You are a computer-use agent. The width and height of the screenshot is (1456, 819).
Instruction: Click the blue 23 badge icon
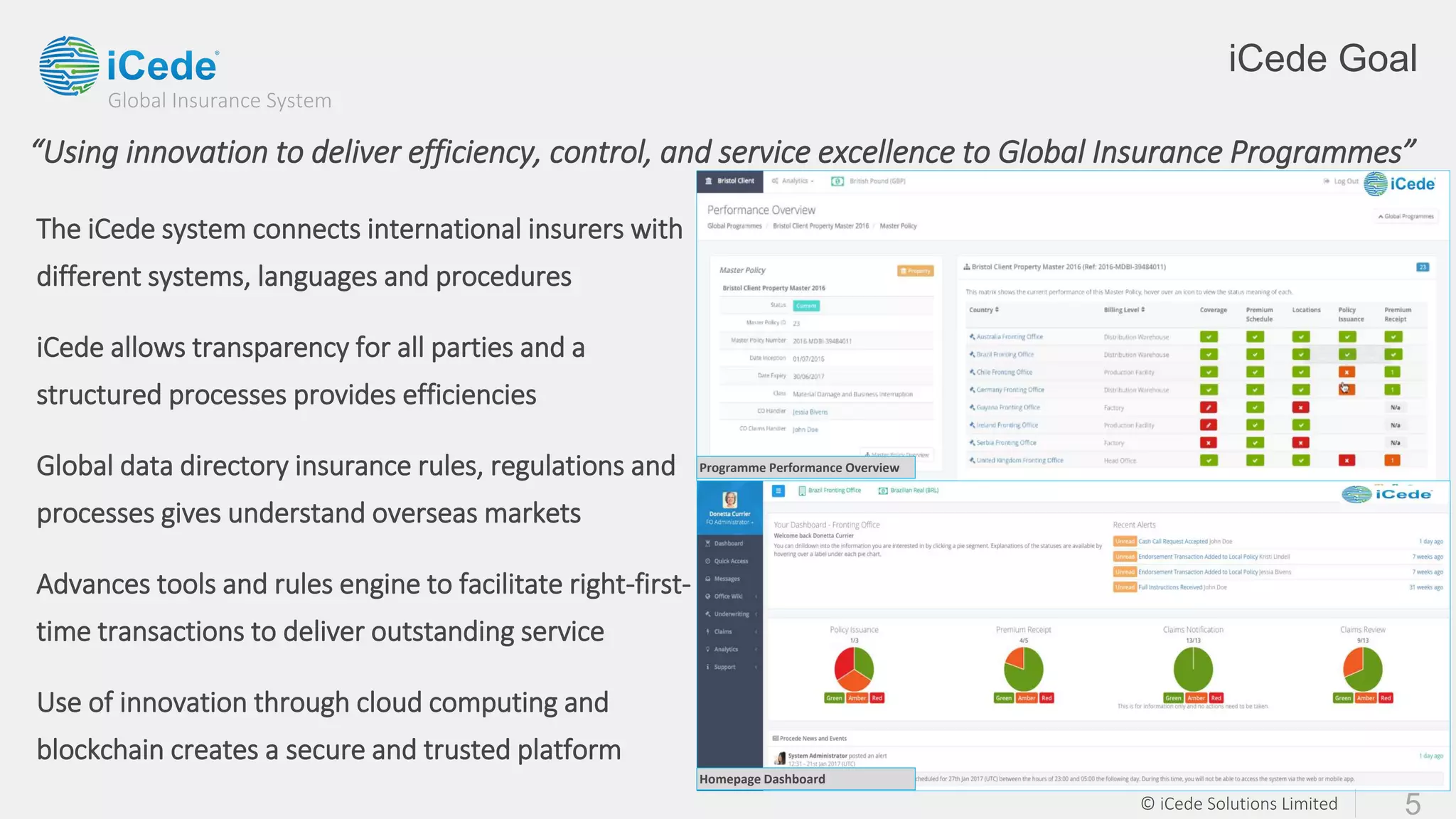click(1423, 267)
